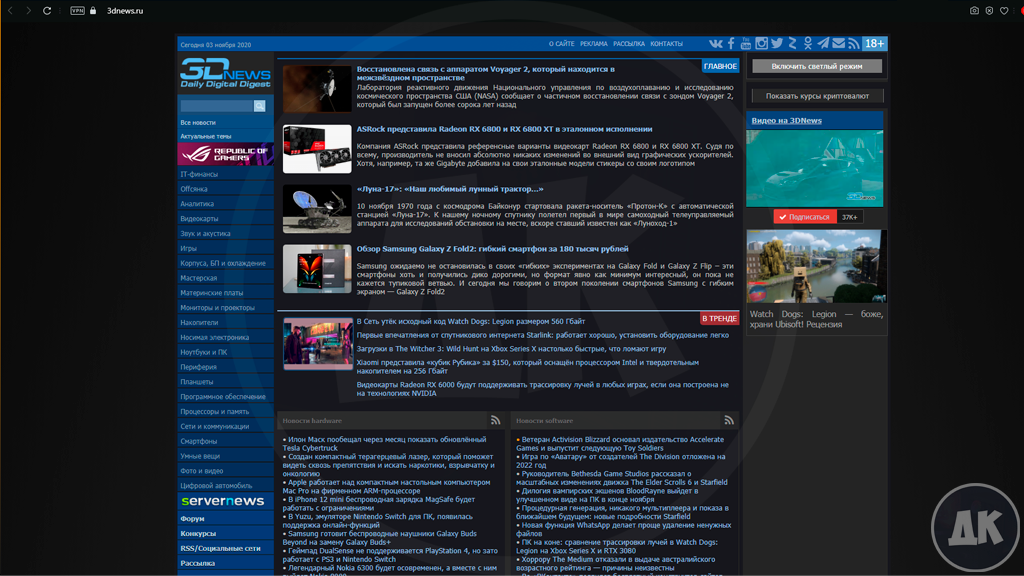This screenshot has height=576, width=1024.
Task: Open the О САЙТЕ menu item
Action: pos(562,44)
